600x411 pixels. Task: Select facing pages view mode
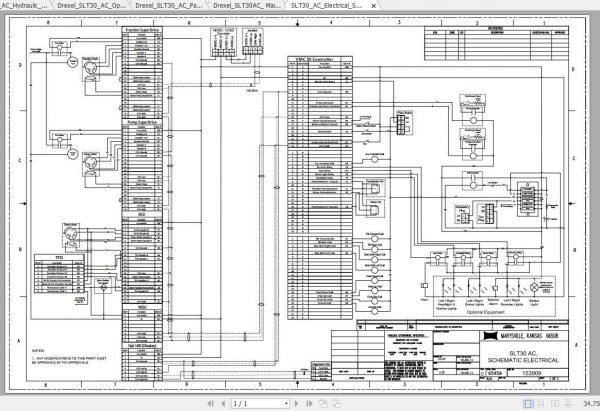click(554, 403)
